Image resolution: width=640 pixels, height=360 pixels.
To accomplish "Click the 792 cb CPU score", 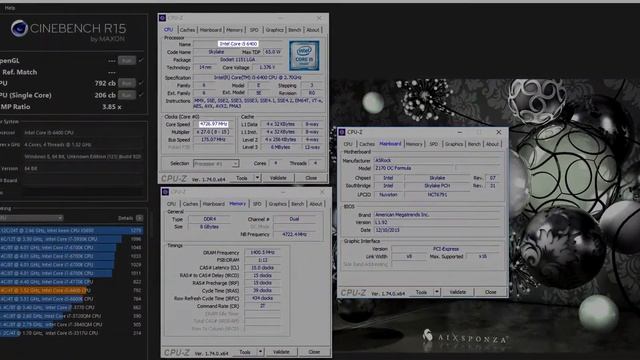I will pyautogui.click(x=105, y=83).
